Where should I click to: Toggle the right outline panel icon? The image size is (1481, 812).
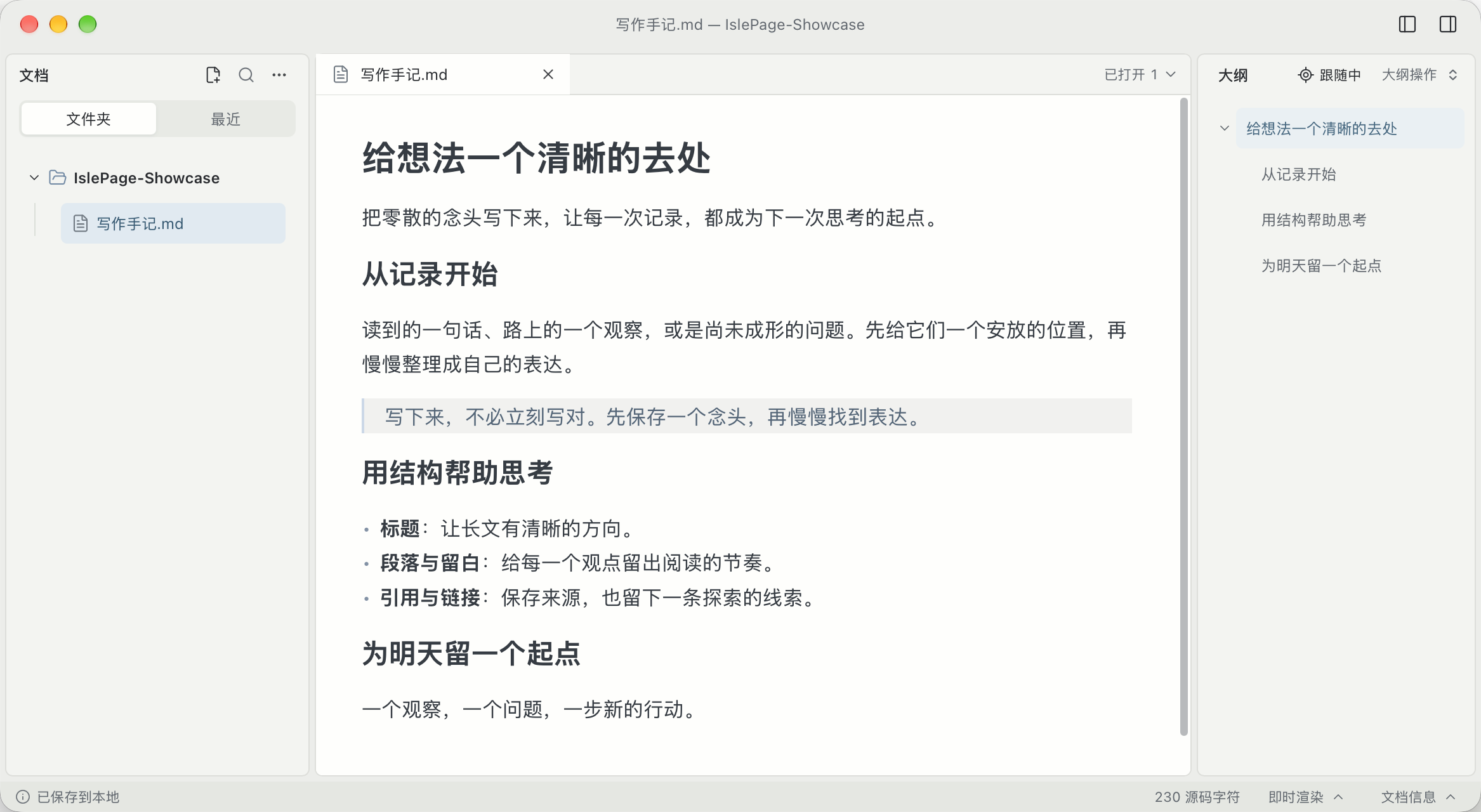click(x=1448, y=24)
